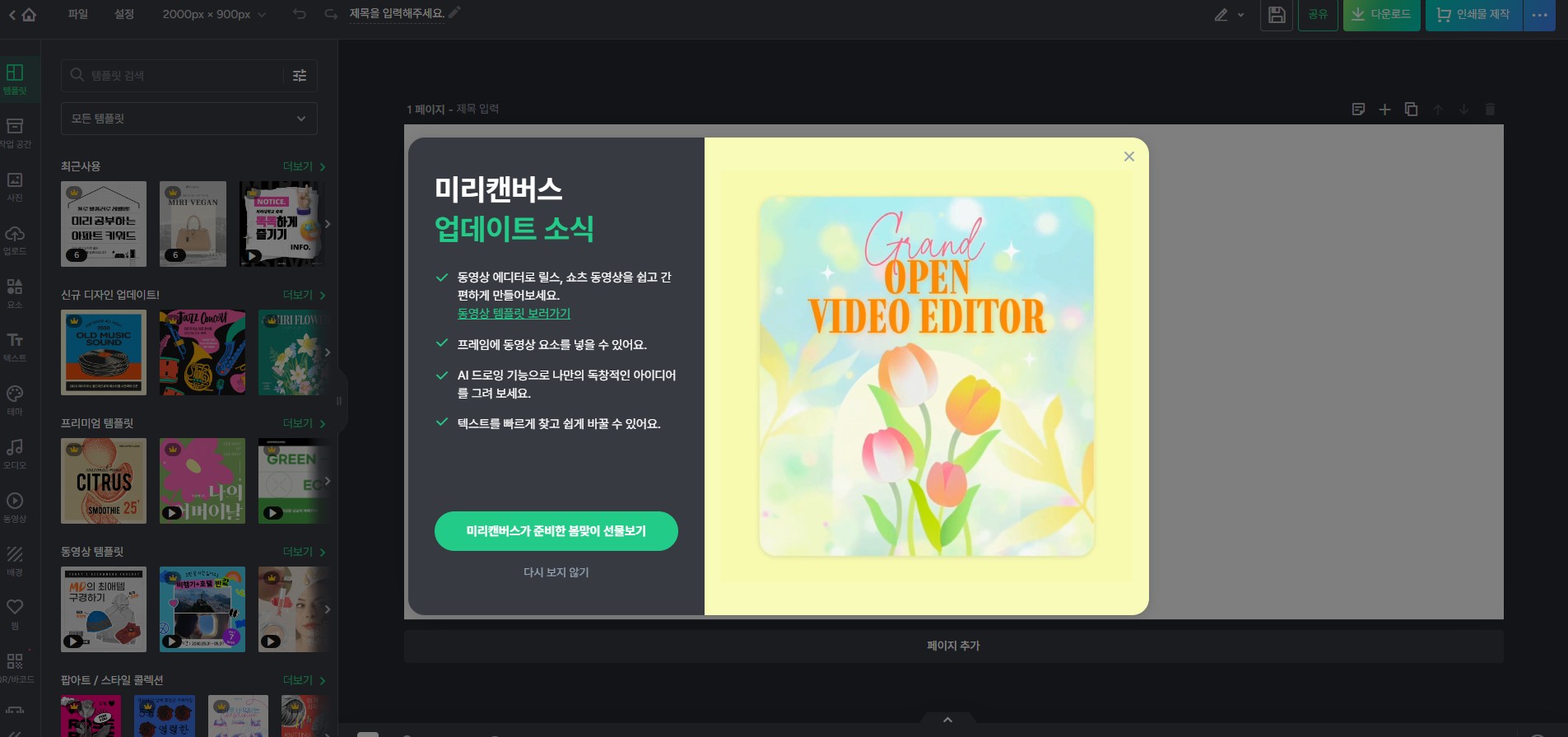Viewport: 1568px width, 737px height.
Task: Select the OLD MUSIC SOUND template
Action: point(104,352)
